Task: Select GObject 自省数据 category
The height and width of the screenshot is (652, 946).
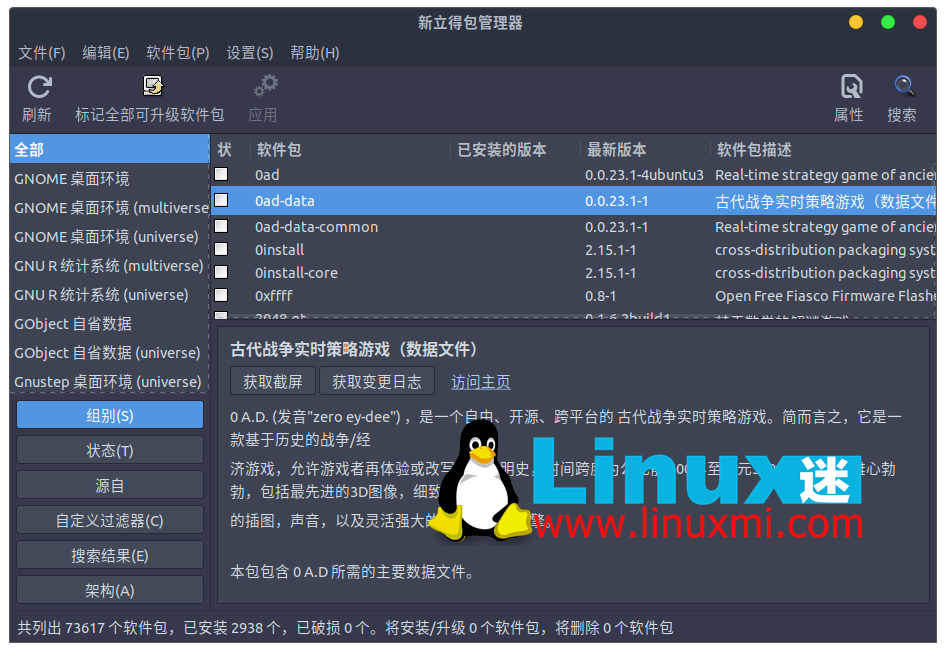Action: point(109,323)
